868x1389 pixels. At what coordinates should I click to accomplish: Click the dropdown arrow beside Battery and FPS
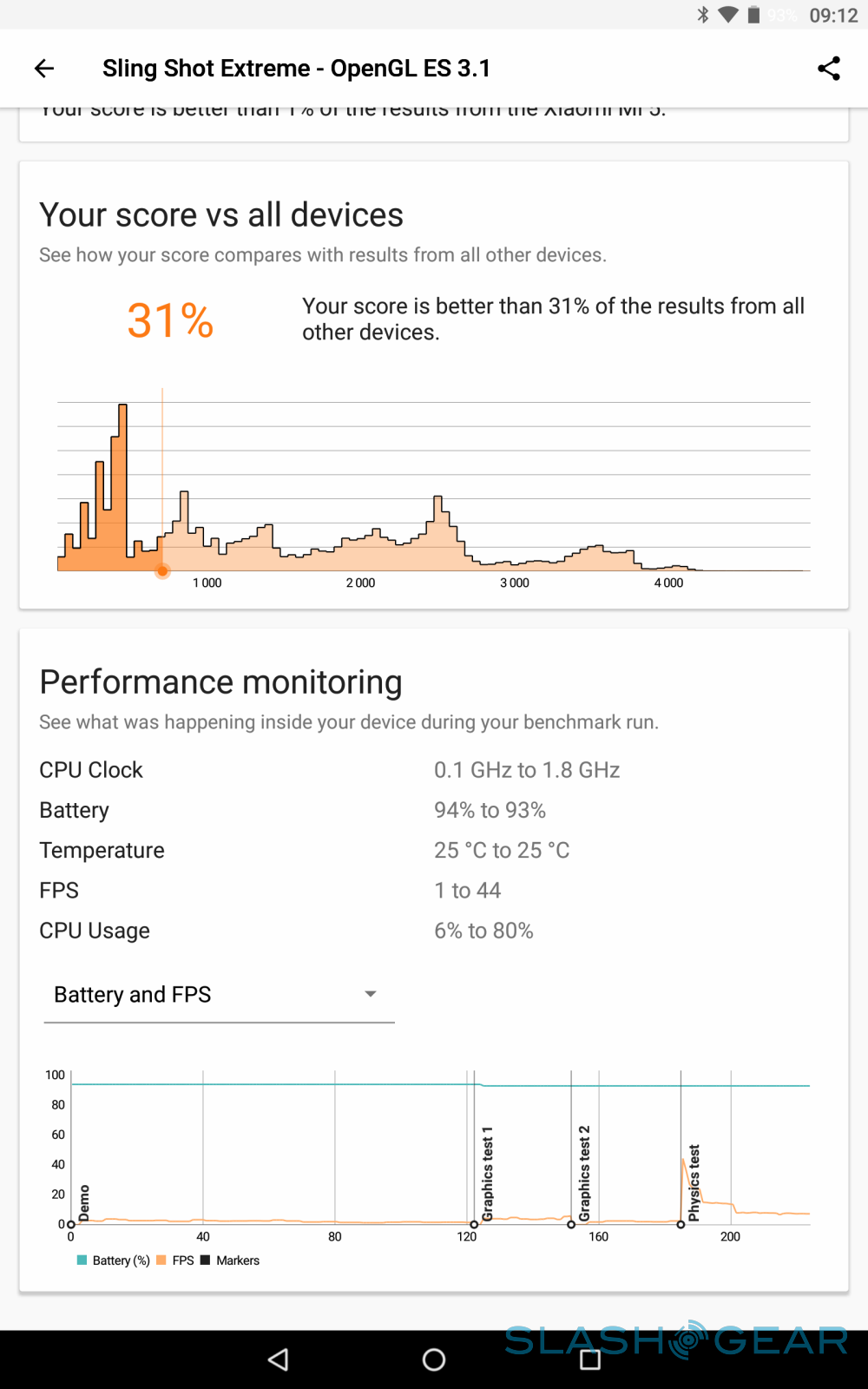click(371, 994)
